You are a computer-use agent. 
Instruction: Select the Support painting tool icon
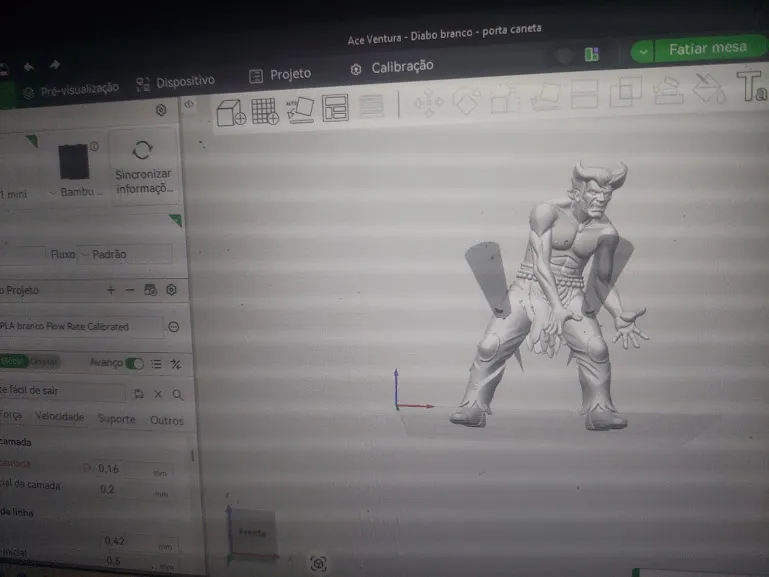pyautogui.click(x=668, y=90)
